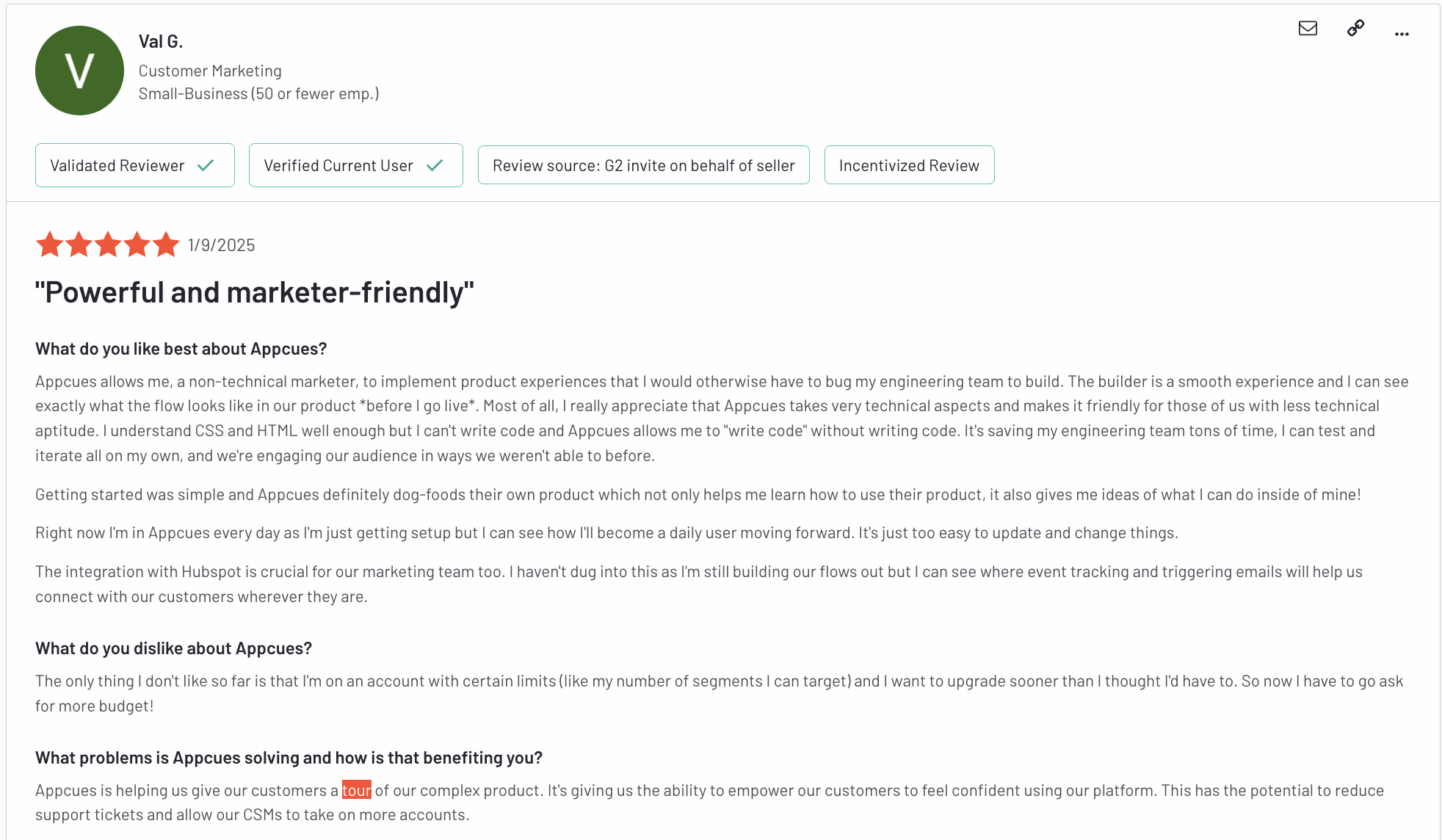Click the Review source G2 invite badge
The height and width of the screenshot is (840, 1442).
tap(643, 165)
